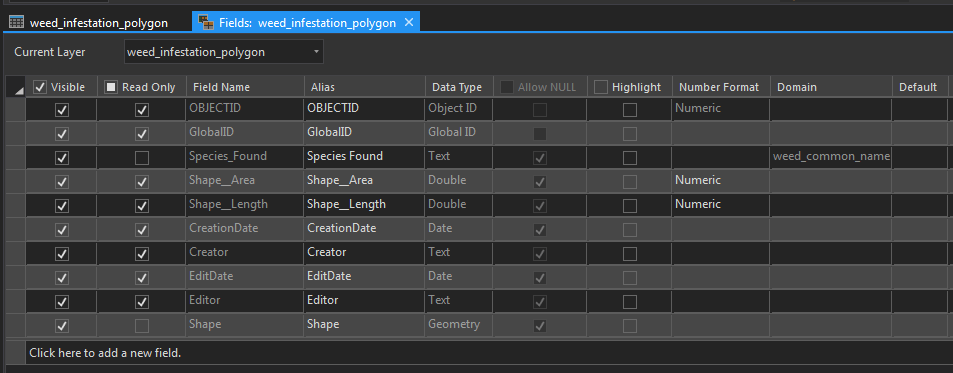The image size is (953, 373).
Task: Click the fields icon on Fields tab
Action: 207,23
